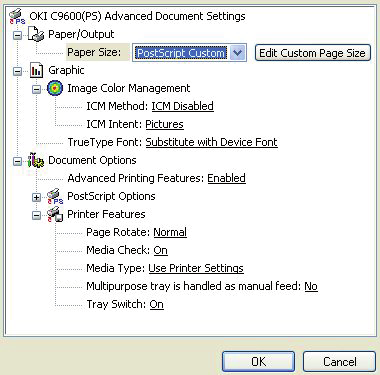
Task: Click Page Rotate value Normal
Action: (170, 232)
